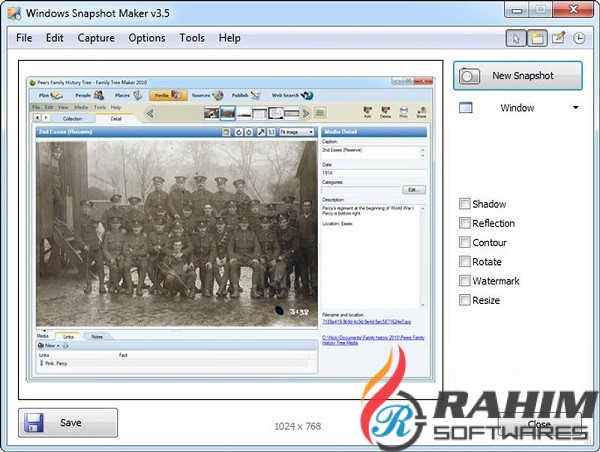
Task: Tick the Contour checkbox
Action: point(465,242)
